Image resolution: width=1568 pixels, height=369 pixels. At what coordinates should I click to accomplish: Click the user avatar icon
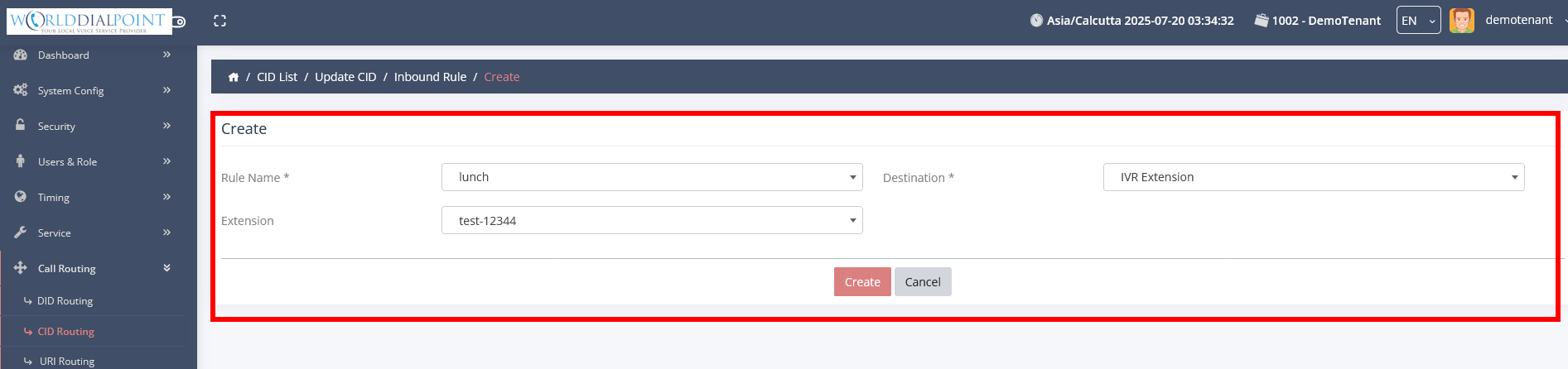pyautogui.click(x=1462, y=21)
